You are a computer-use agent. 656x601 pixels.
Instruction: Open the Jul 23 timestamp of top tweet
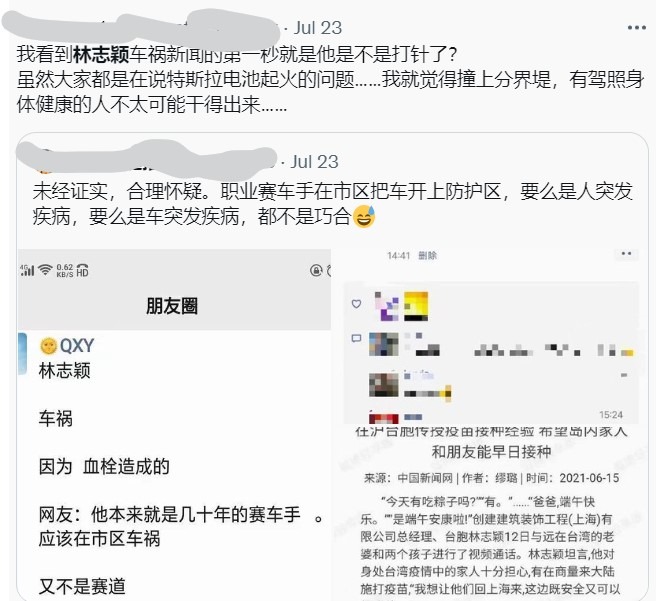click(x=318, y=28)
